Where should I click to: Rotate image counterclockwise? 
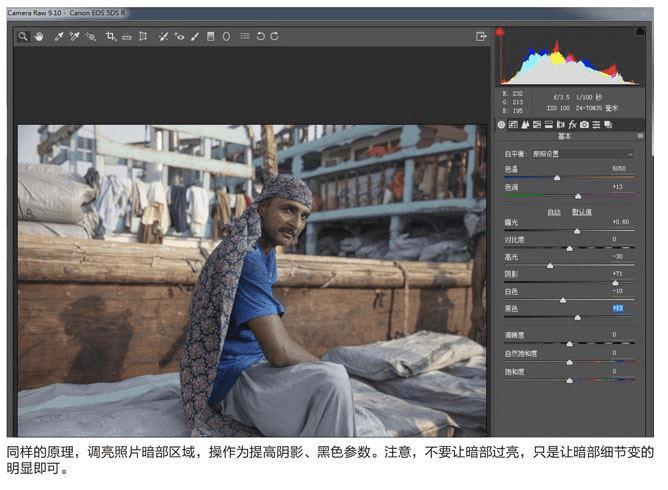pos(261,36)
